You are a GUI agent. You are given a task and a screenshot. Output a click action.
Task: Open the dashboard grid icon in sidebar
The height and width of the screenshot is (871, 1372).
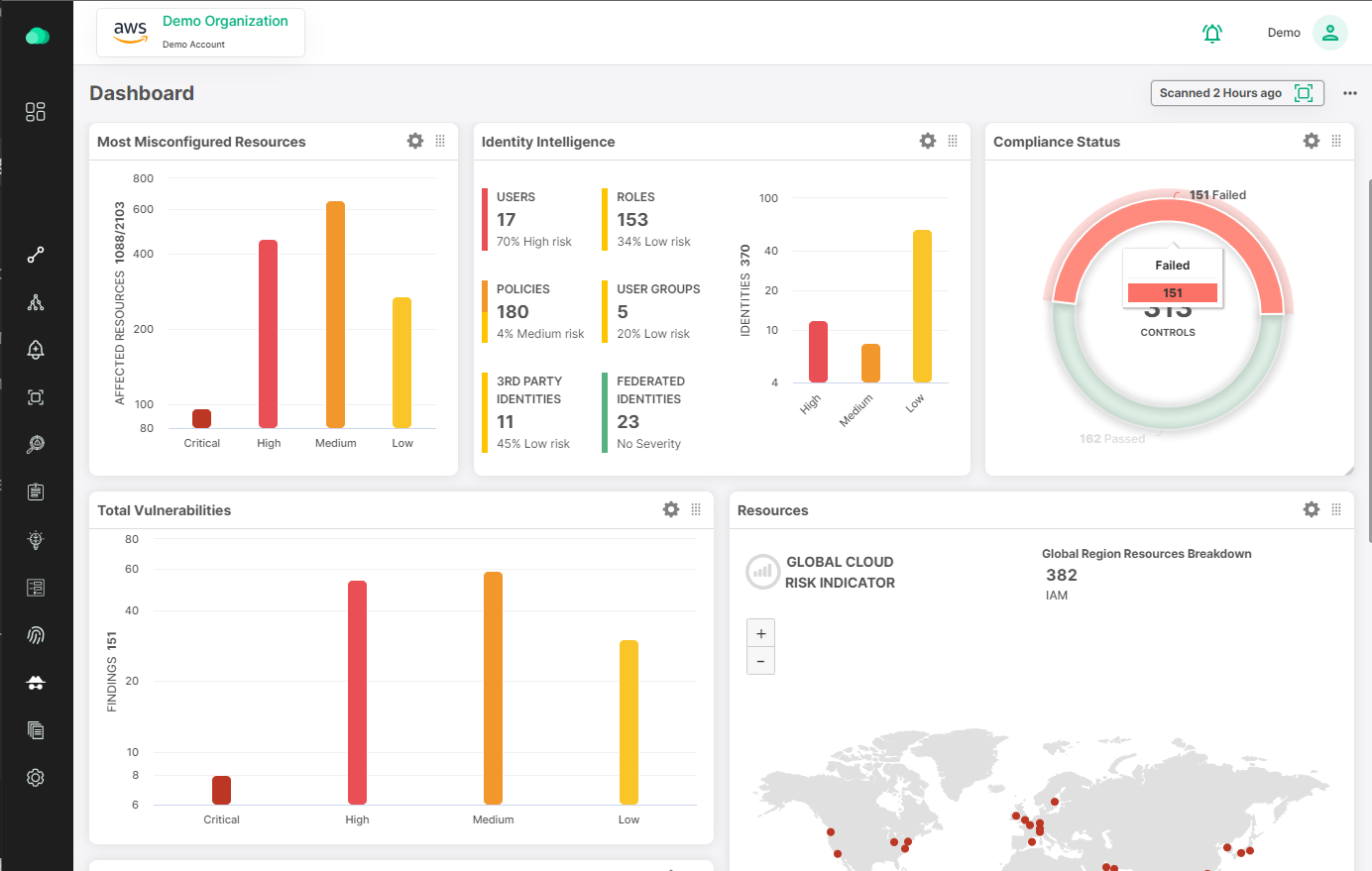pyautogui.click(x=36, y=112)
